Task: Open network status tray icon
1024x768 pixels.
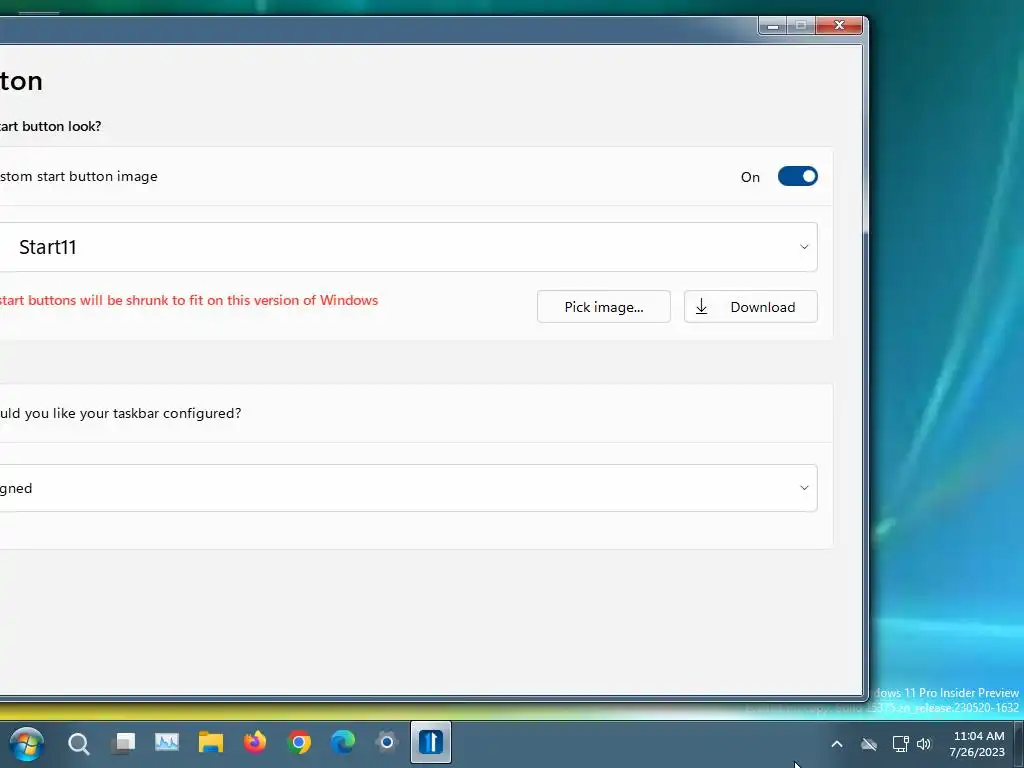Action: tap(901, 744)
